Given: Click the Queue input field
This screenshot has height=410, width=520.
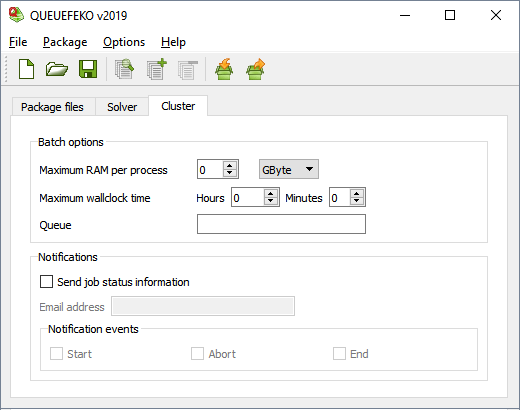Looking at the screenshot, I should 281,224.
